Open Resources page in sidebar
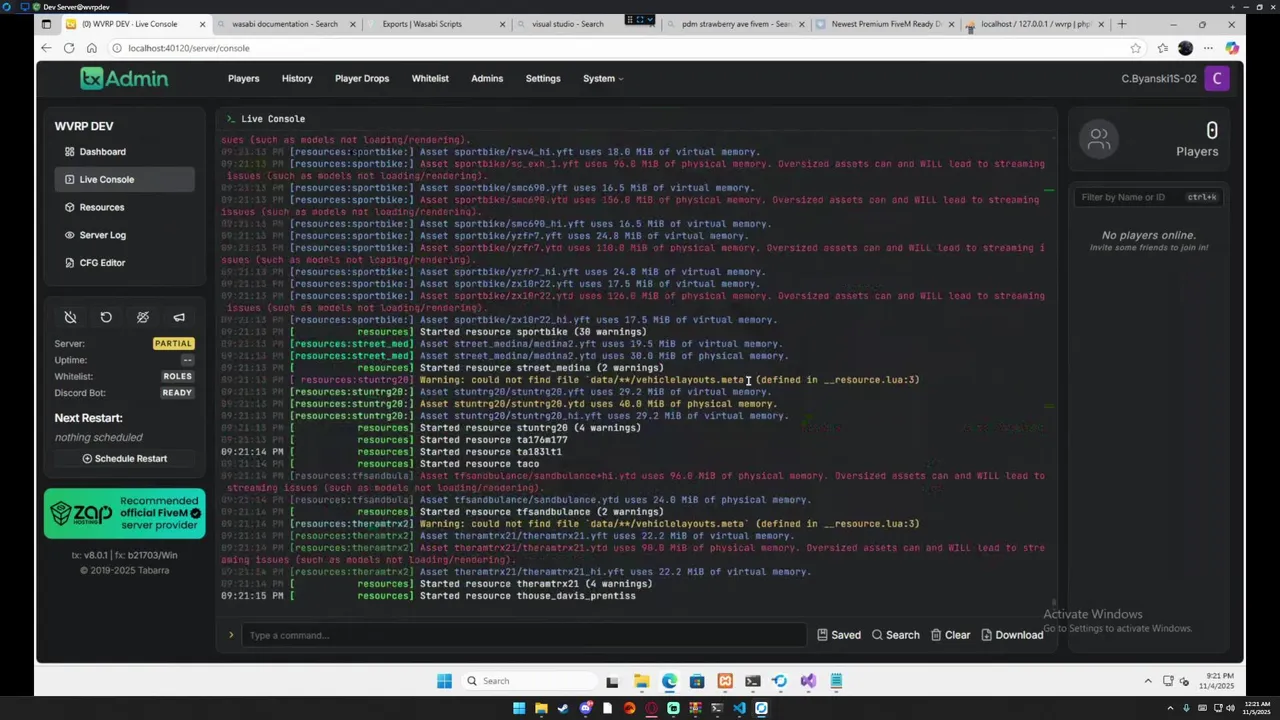Viewport: 1280px width, 720px height. click(124, 207)
